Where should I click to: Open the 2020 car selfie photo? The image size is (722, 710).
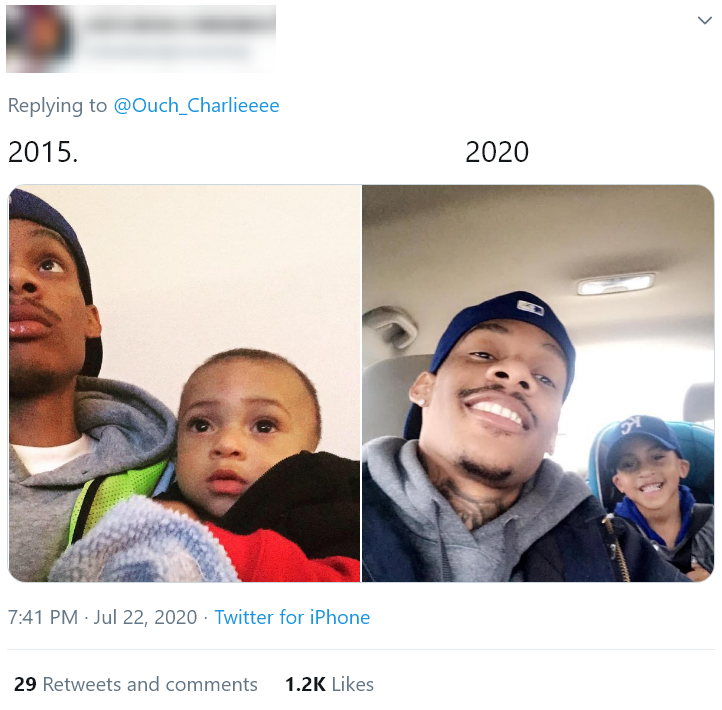538,383
